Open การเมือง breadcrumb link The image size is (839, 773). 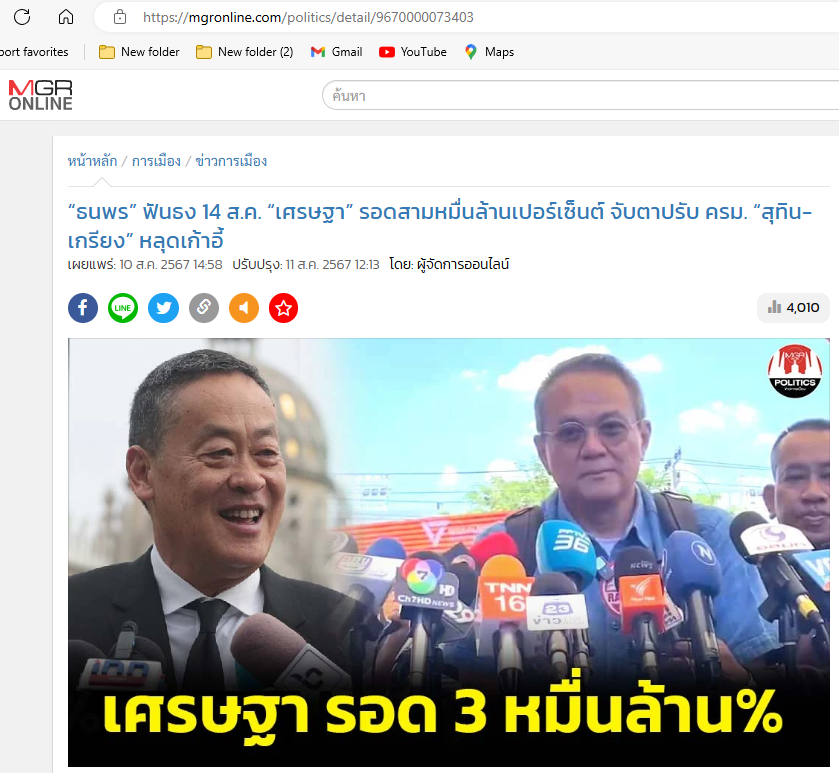(x=156, y=161)
